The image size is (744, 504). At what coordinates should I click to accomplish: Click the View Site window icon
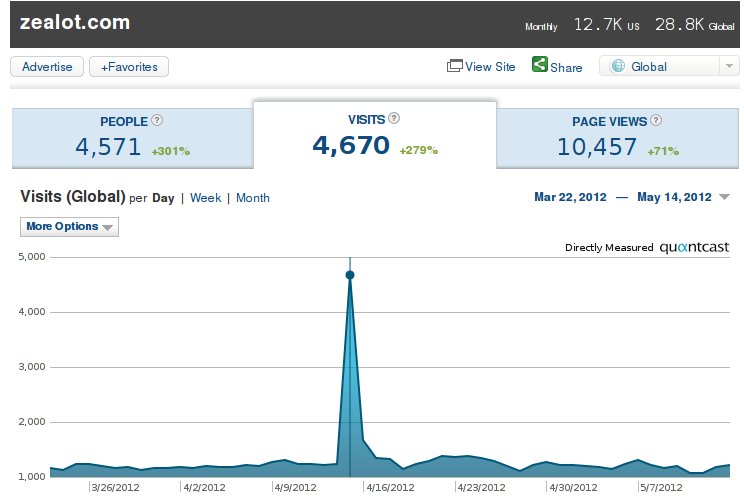455,65
